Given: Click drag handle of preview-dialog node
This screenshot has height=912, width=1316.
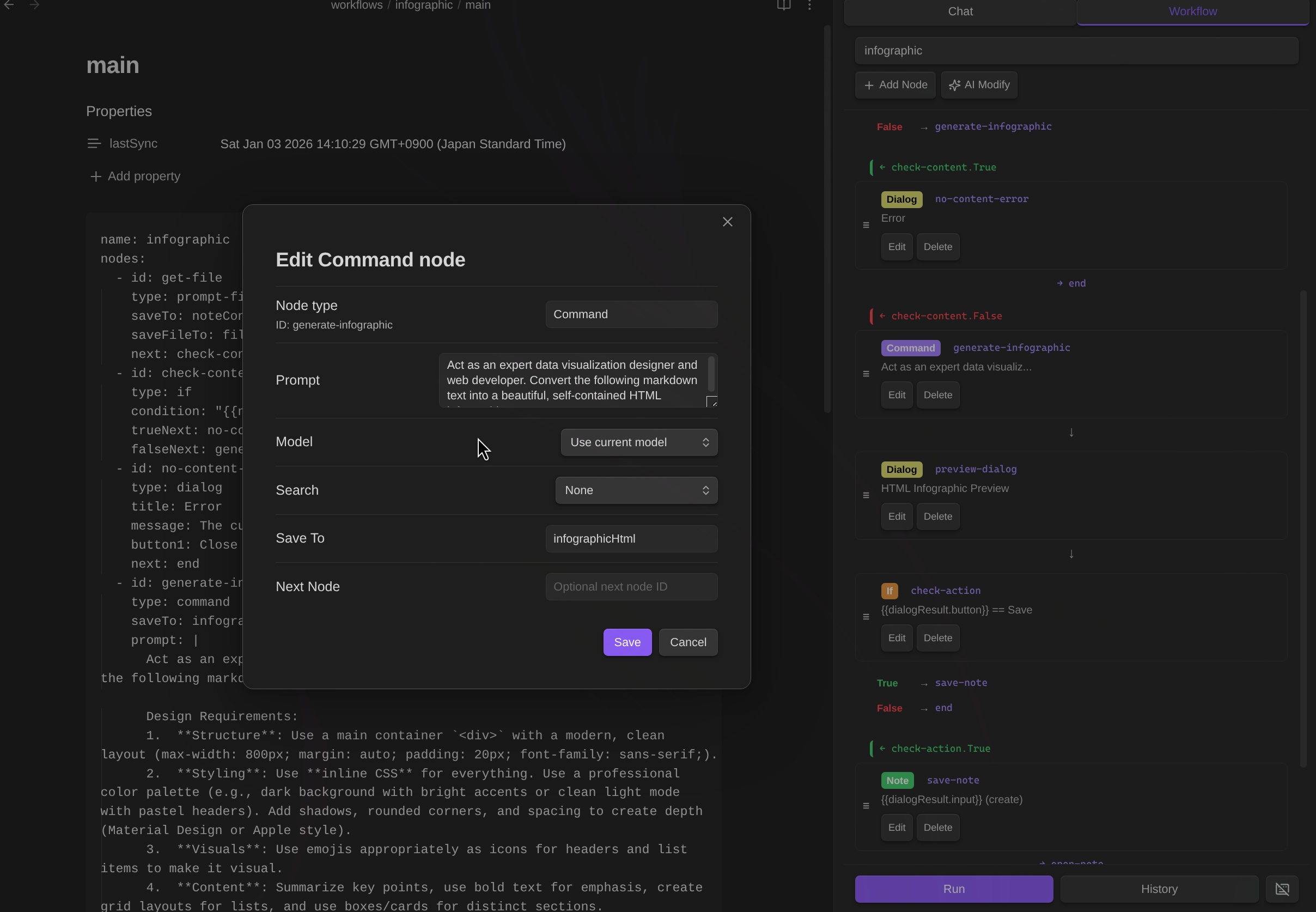Looking at the screenshot, I should pyautogui.click(x=866, y=495).
